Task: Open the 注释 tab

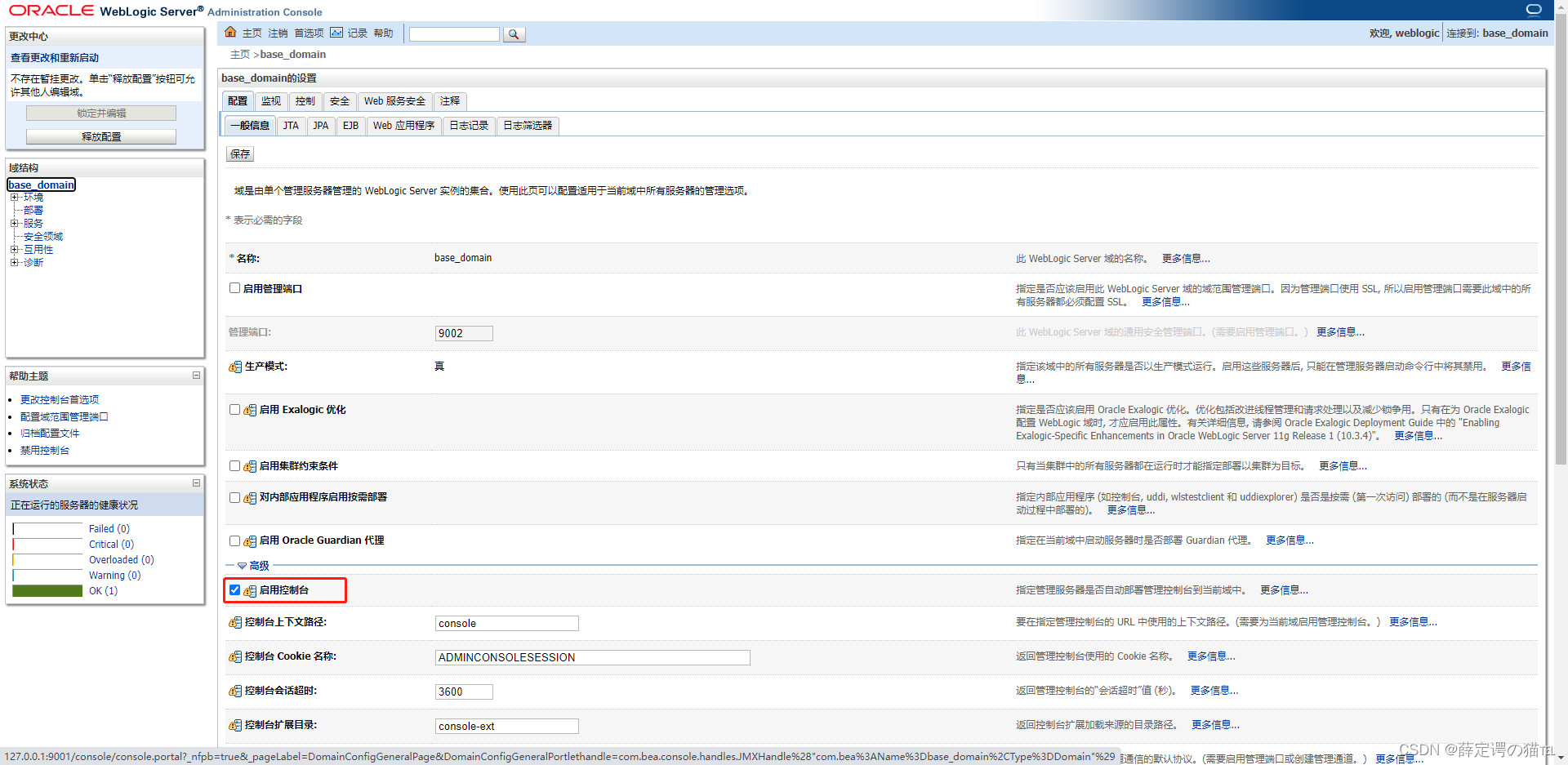Action: (450, 101)
